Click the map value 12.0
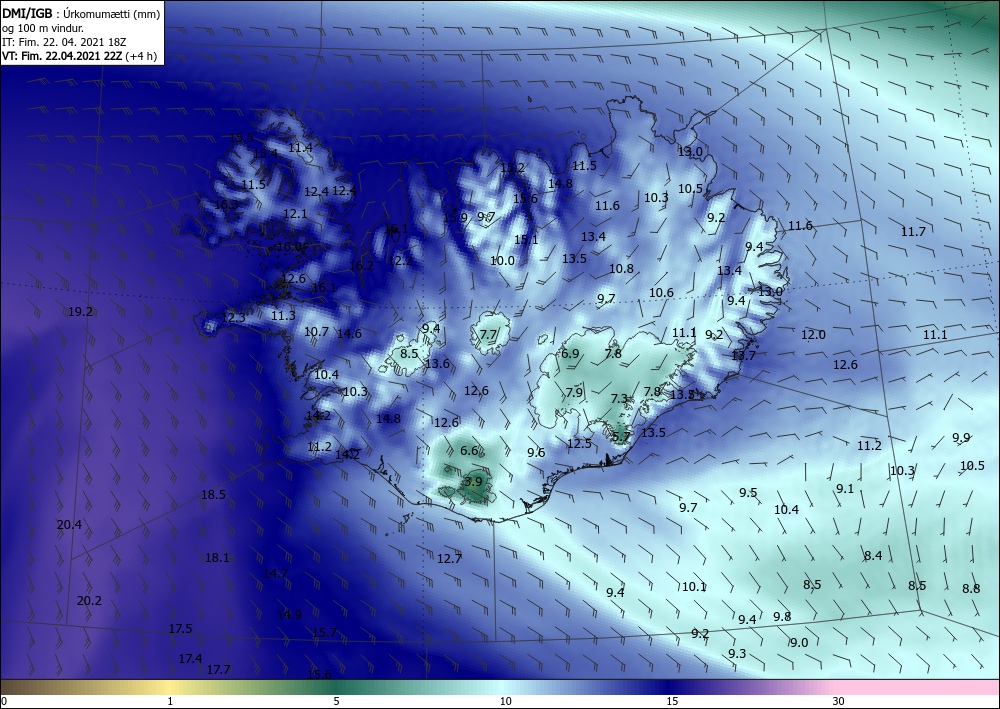The image size is (1000, 709). point(813,334)
